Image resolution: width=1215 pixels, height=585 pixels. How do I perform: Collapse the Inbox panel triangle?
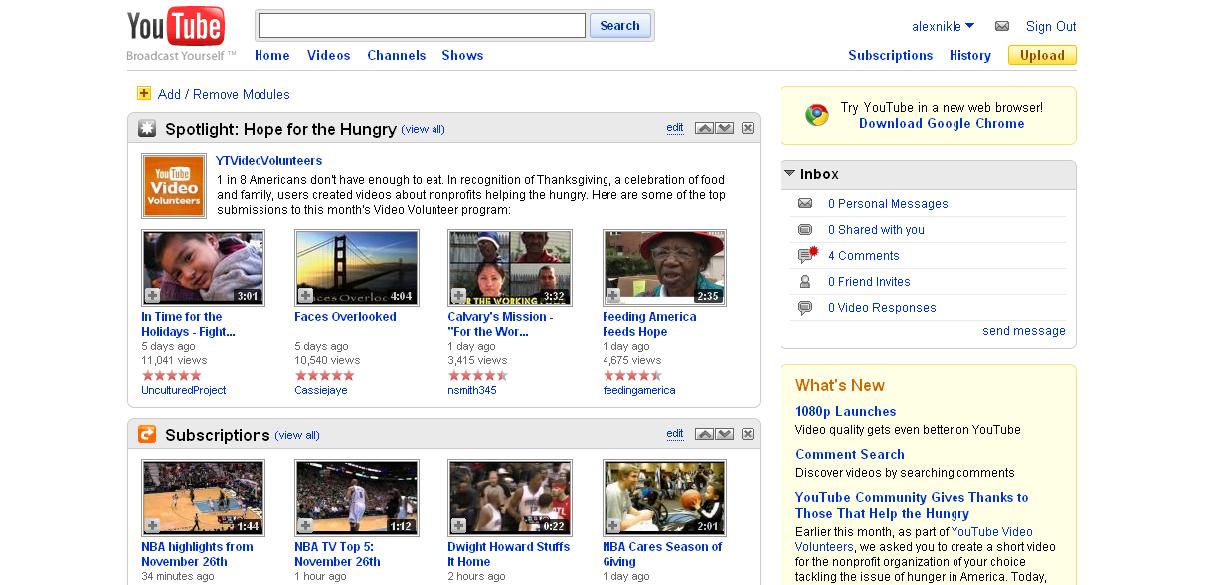point(789,174)
